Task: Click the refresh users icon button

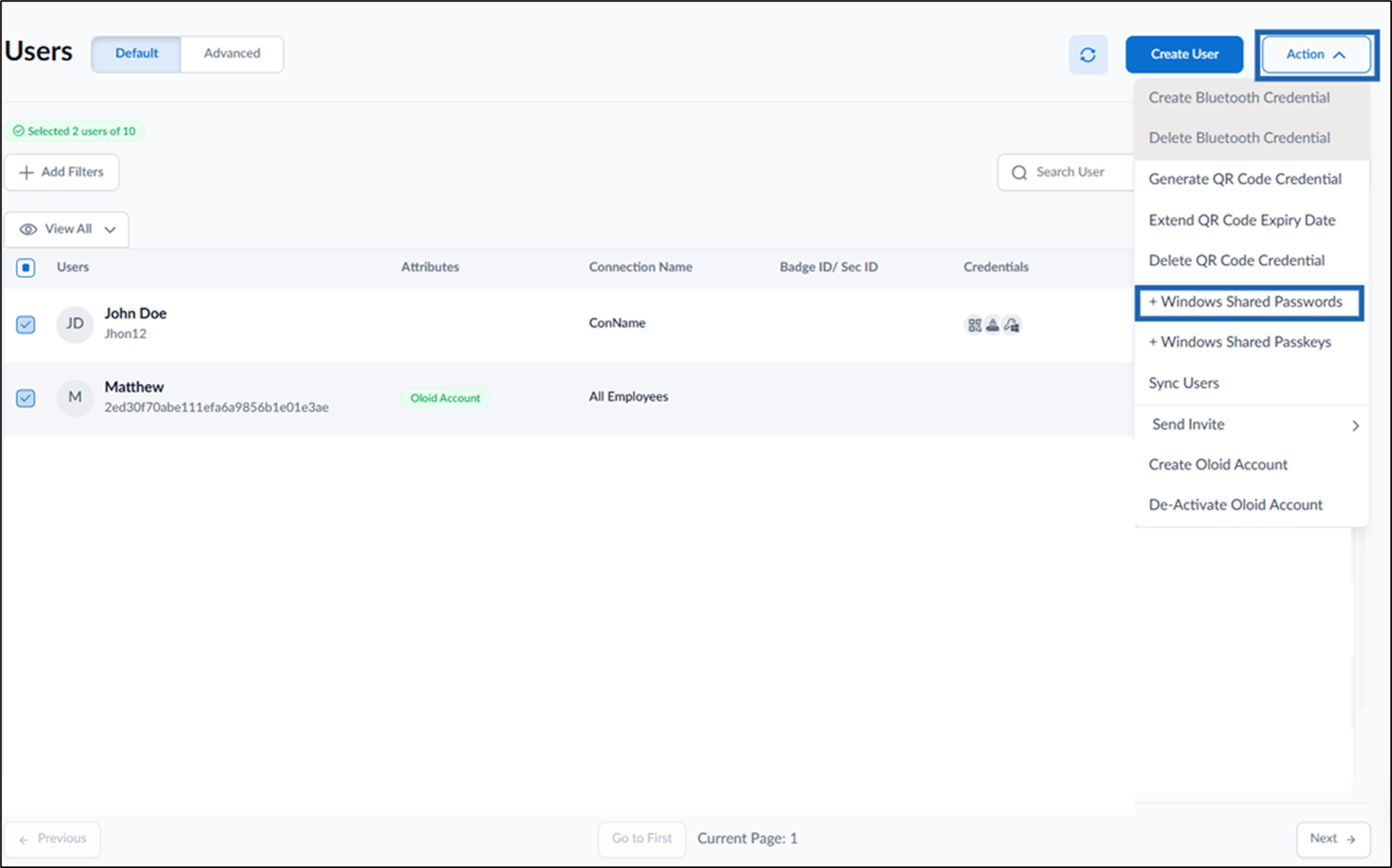Action: pyautogui.click(x=1088, y=54)
